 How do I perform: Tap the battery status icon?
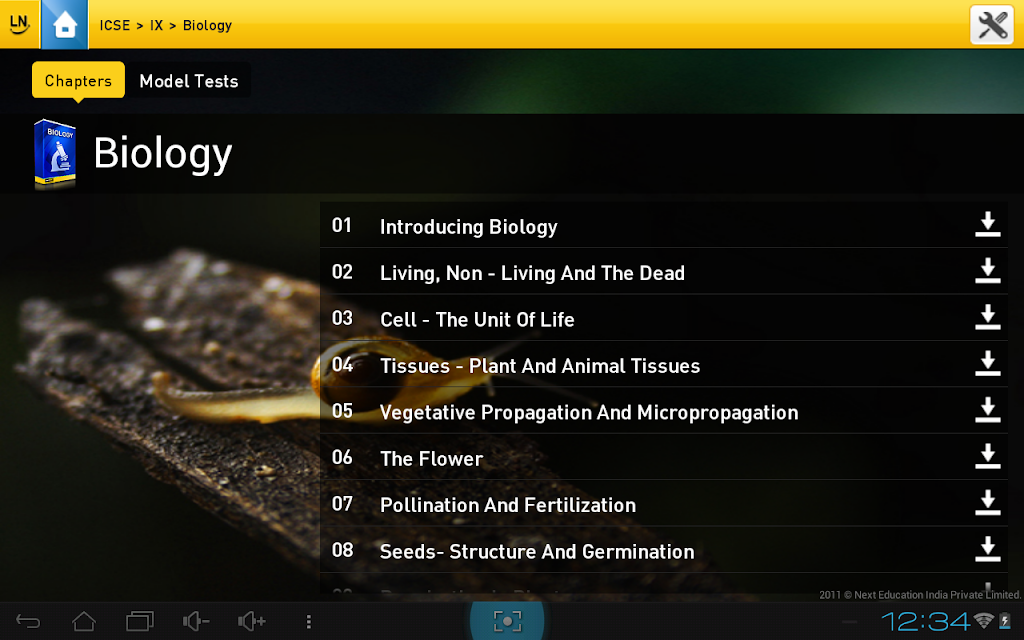point(1004,620)
